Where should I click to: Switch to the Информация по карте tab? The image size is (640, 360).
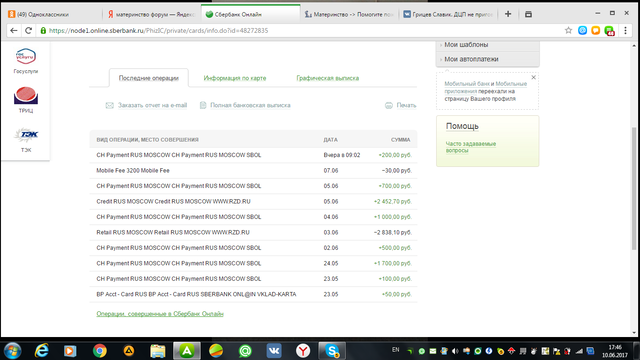tap(235, 78)
